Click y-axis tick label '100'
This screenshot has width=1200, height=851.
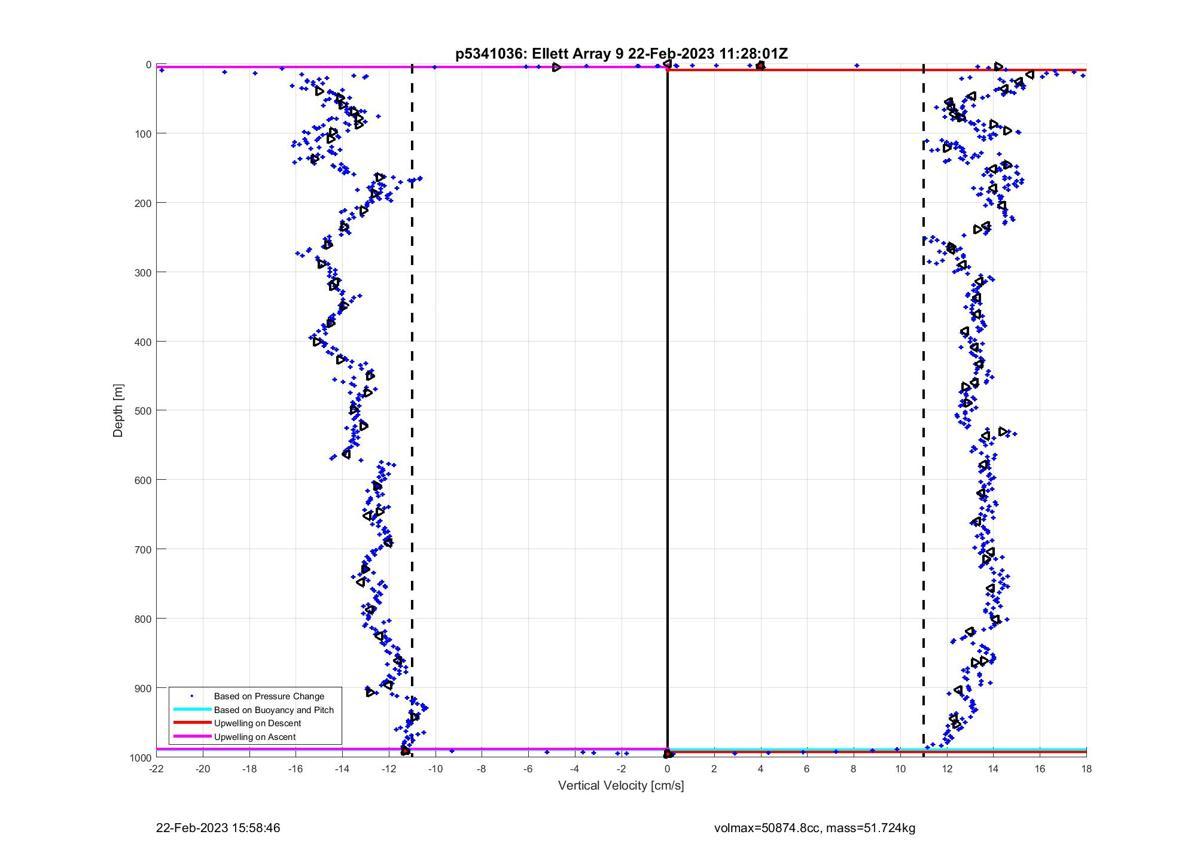142,134
